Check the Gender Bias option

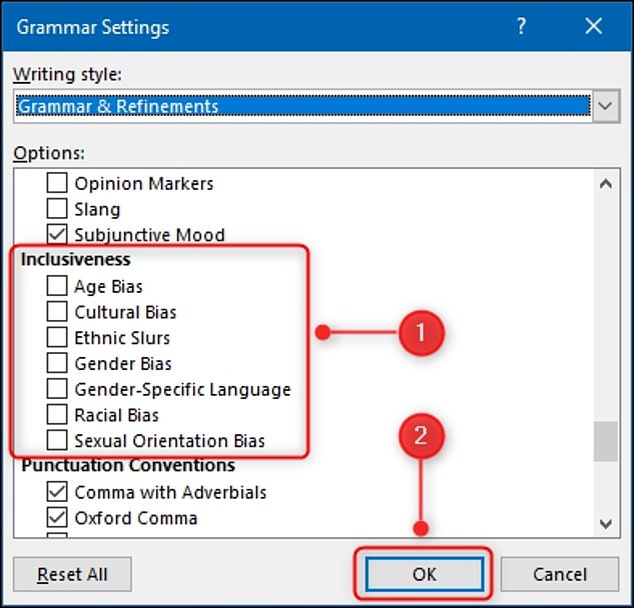click(58, 364)
